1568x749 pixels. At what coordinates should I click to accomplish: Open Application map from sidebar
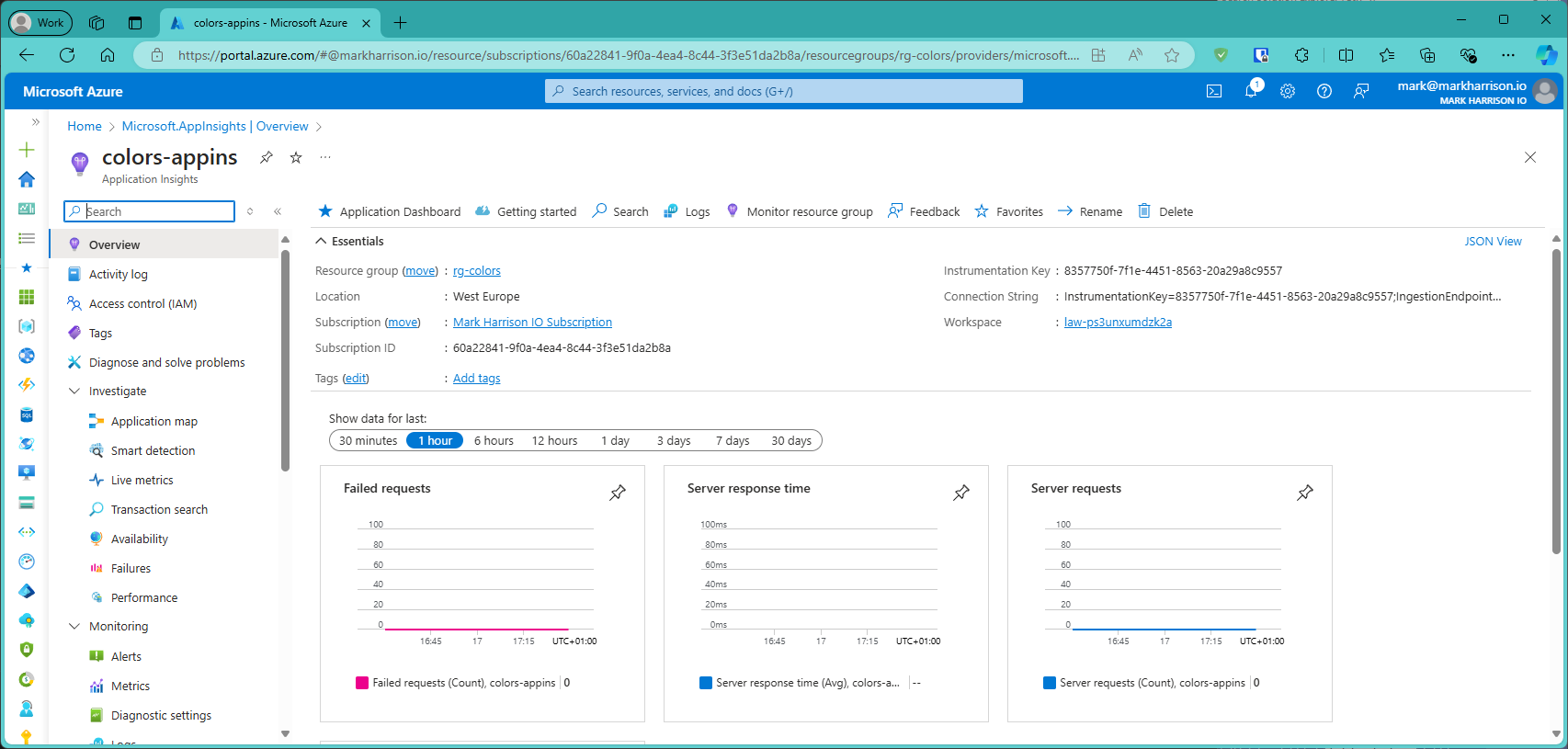[x=153, y=422]
